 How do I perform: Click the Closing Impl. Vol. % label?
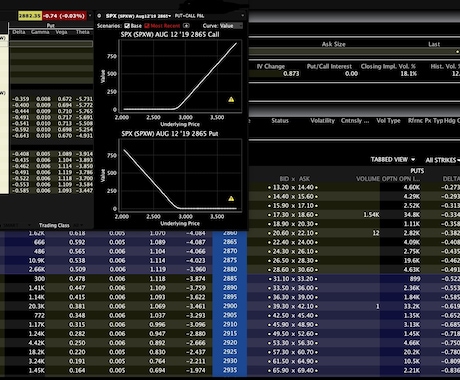(388, 66)
